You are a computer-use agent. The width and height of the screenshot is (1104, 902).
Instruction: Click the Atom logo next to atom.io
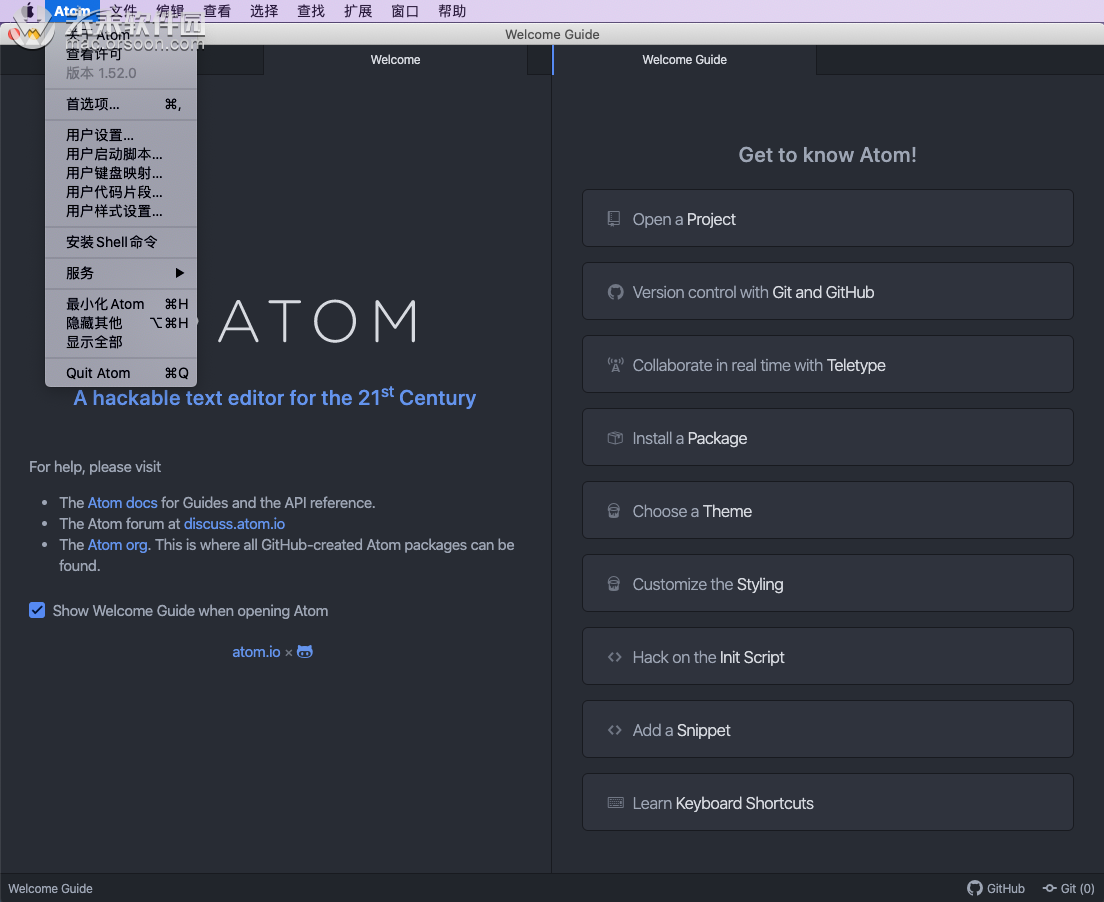[304, 651]
